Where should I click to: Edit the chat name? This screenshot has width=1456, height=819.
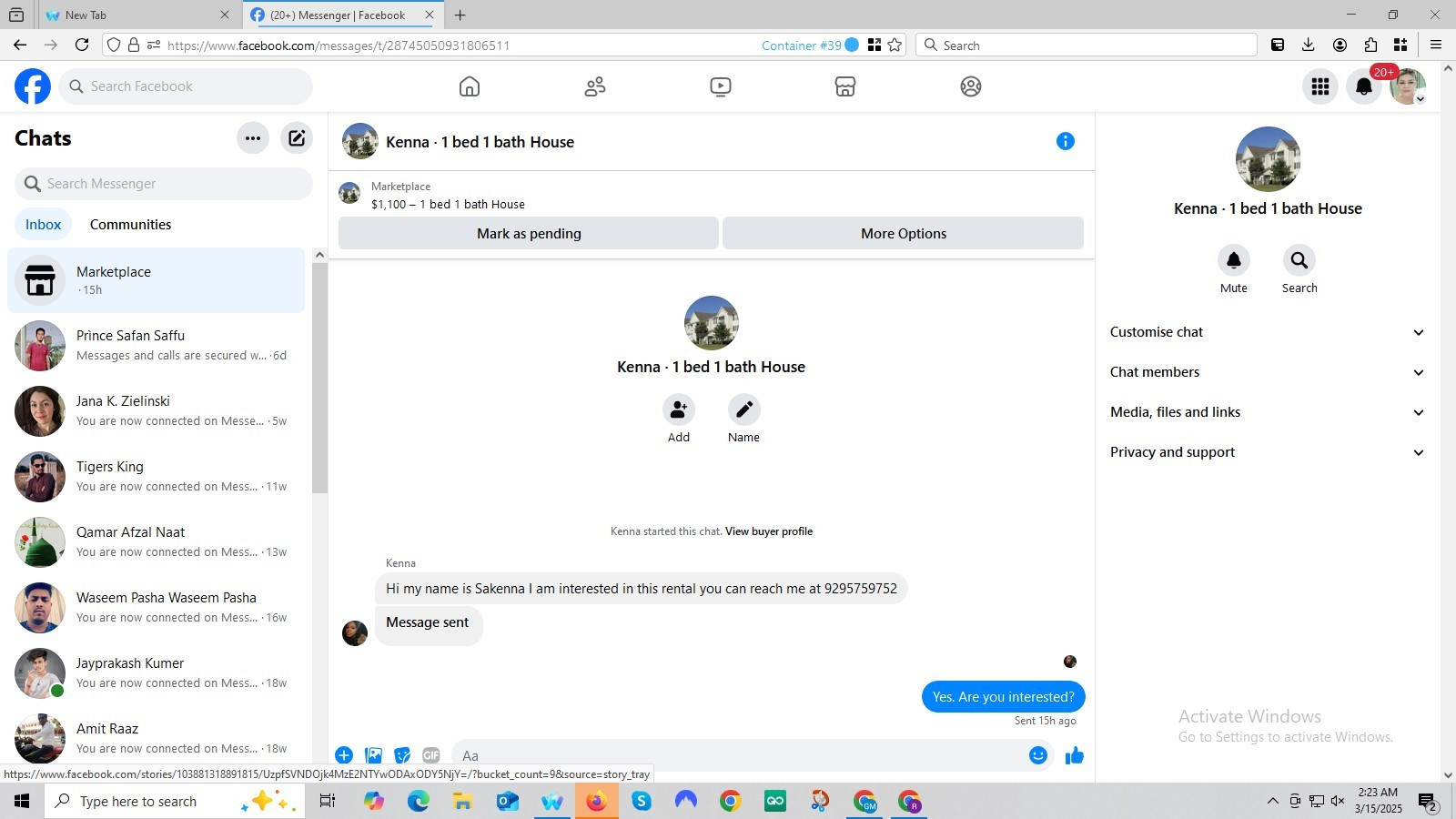744,409
